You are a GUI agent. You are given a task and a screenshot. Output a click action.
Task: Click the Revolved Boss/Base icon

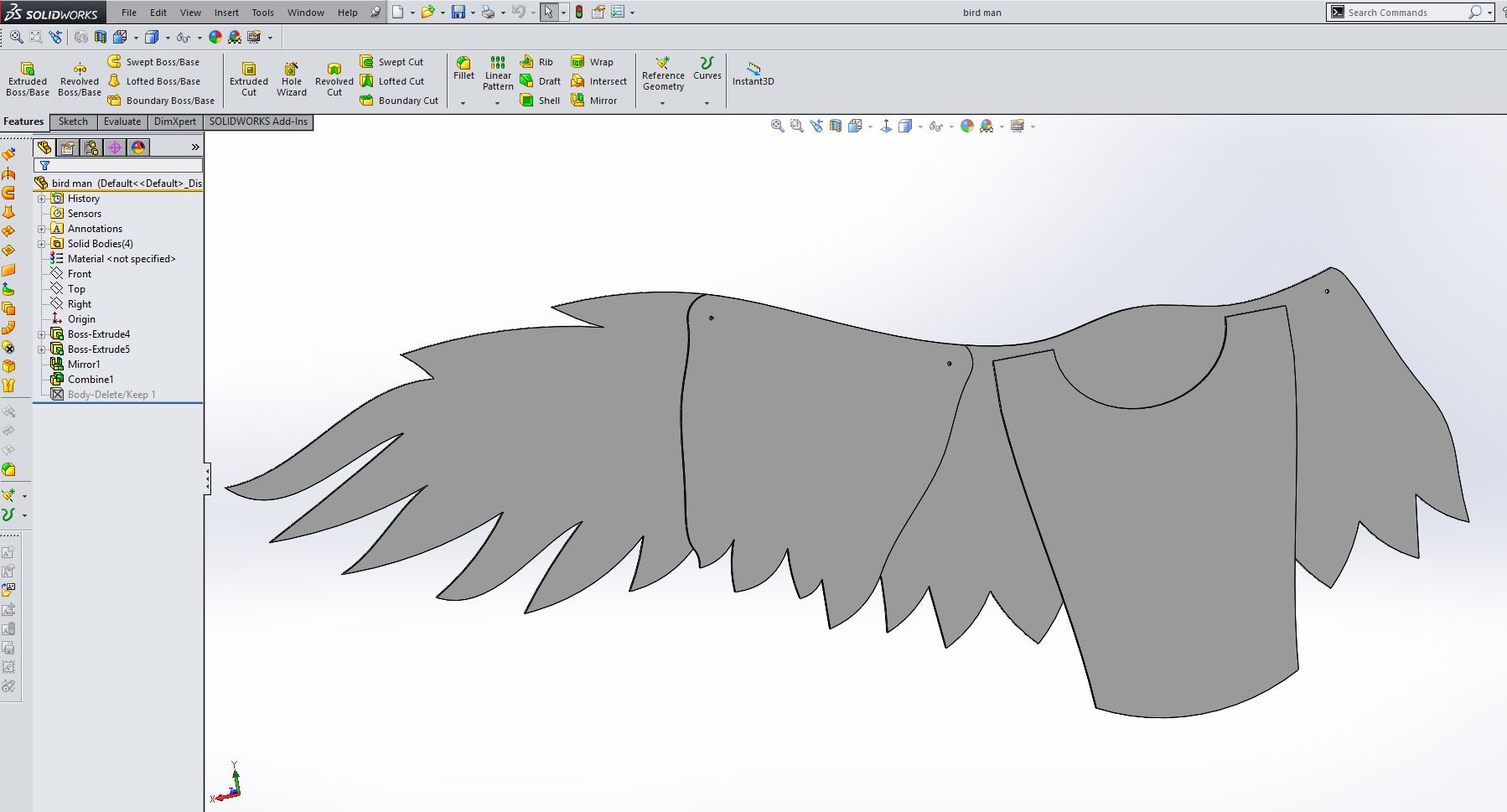80,79
